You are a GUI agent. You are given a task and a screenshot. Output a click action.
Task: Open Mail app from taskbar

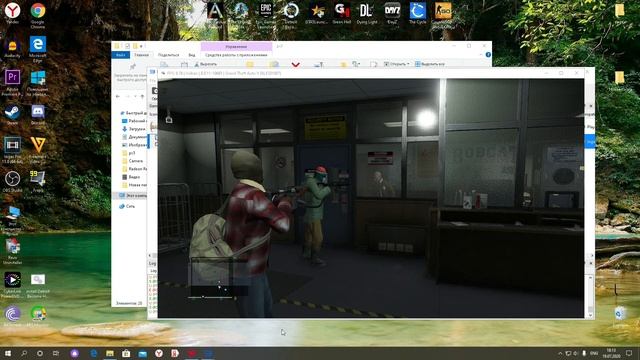click(x=142, y=353)
